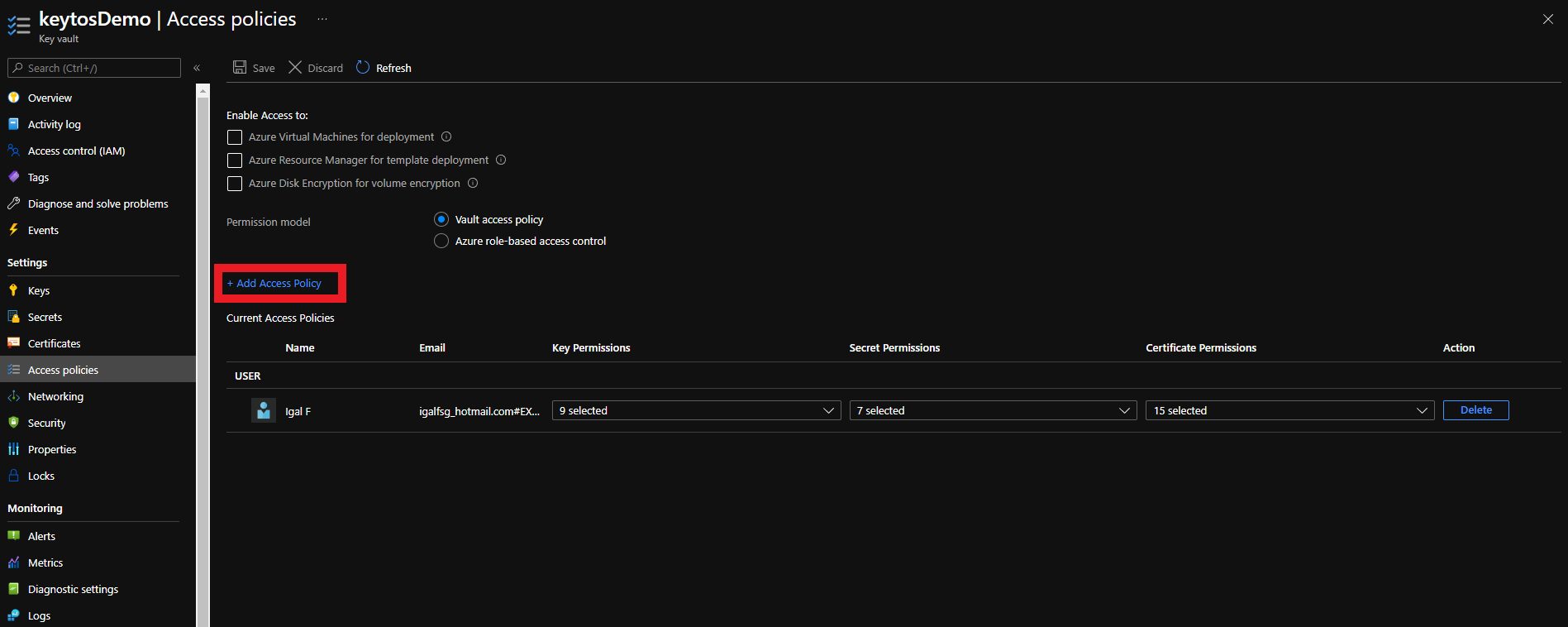
Task: Click the Diagnostic settings icon
Action: point(13,589)
